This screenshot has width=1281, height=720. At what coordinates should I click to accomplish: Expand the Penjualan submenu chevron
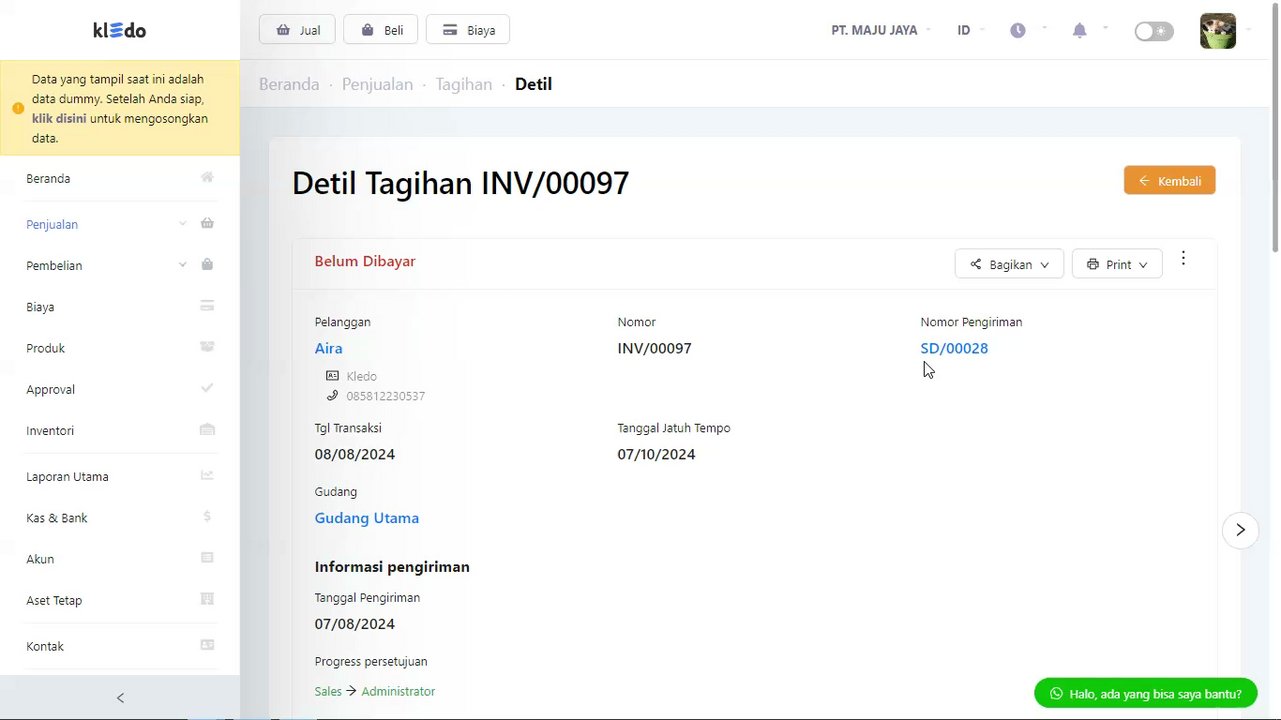point(182,223)
